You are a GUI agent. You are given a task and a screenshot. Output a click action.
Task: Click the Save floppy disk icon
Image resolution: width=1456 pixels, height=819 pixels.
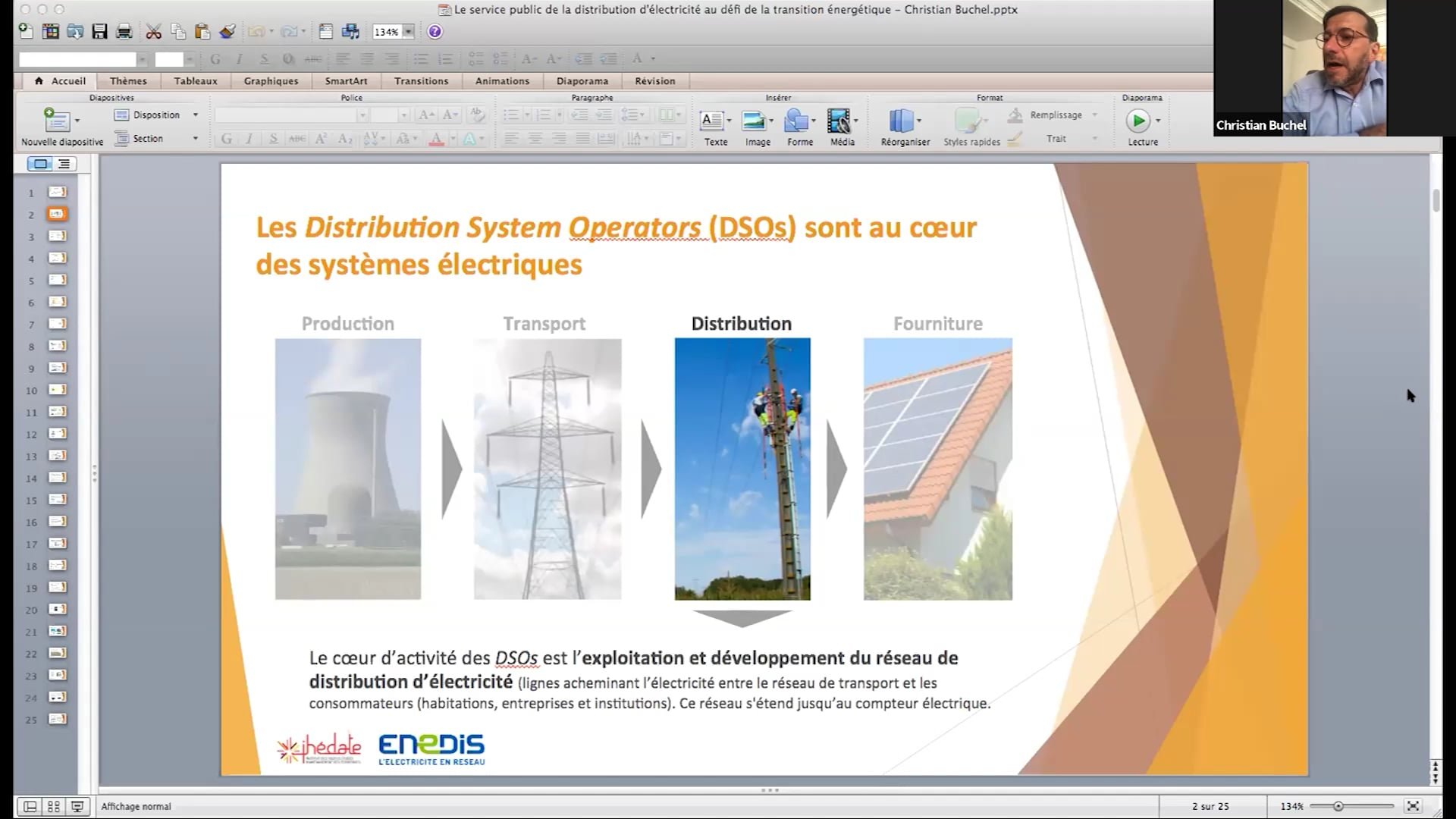pyautogui.click(x=99, y=32)
